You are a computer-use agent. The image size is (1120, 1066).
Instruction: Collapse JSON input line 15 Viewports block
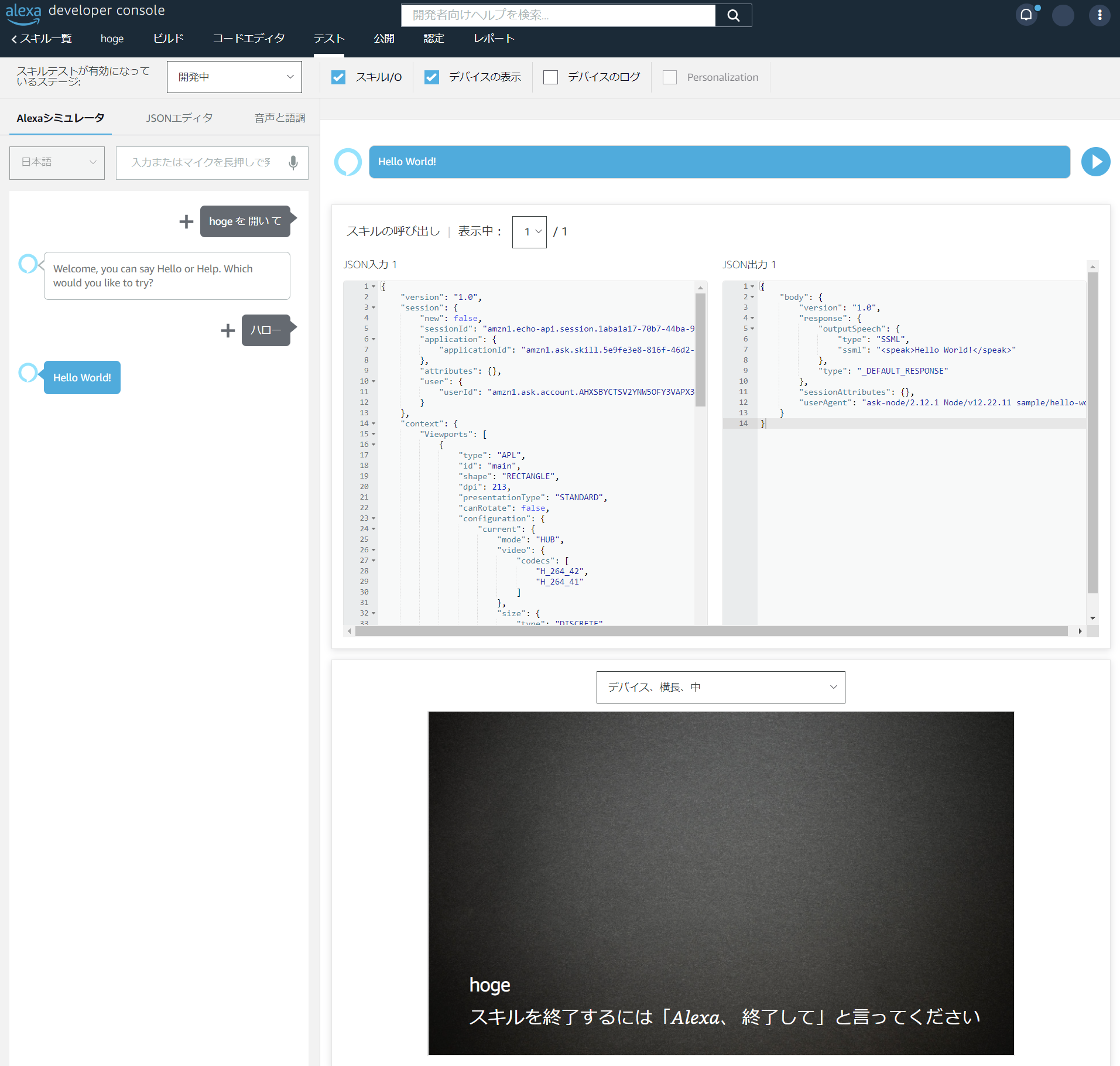374,434
